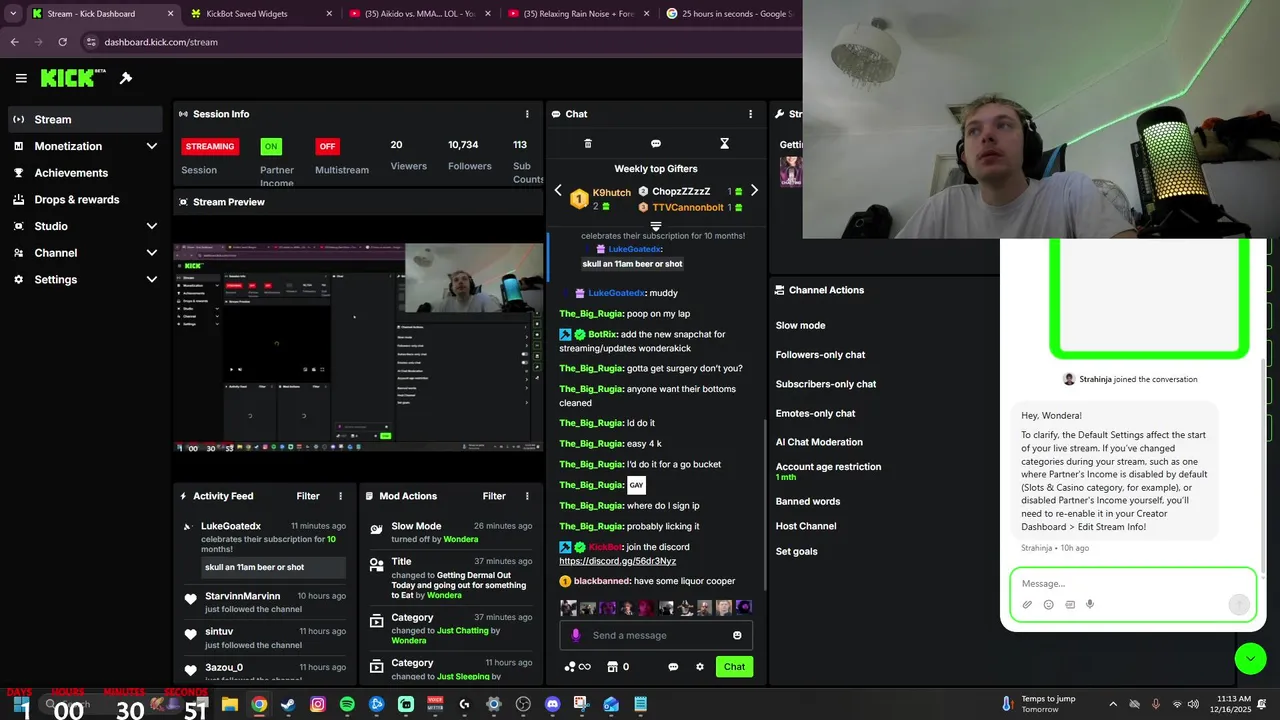
Task: Open Instagram from the taskbar
Action: (318, 704)
